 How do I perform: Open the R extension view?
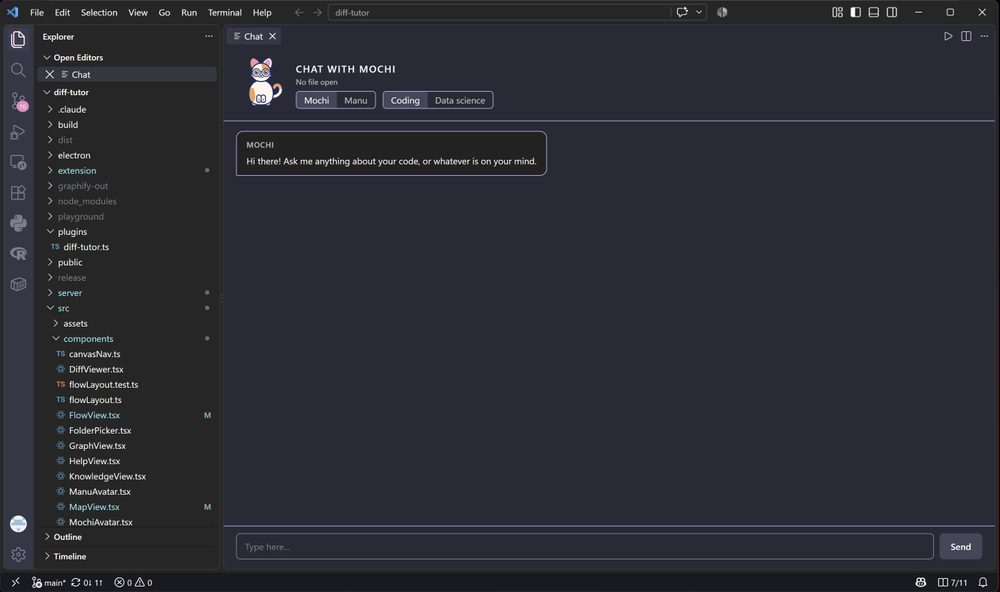pos(18,254)
